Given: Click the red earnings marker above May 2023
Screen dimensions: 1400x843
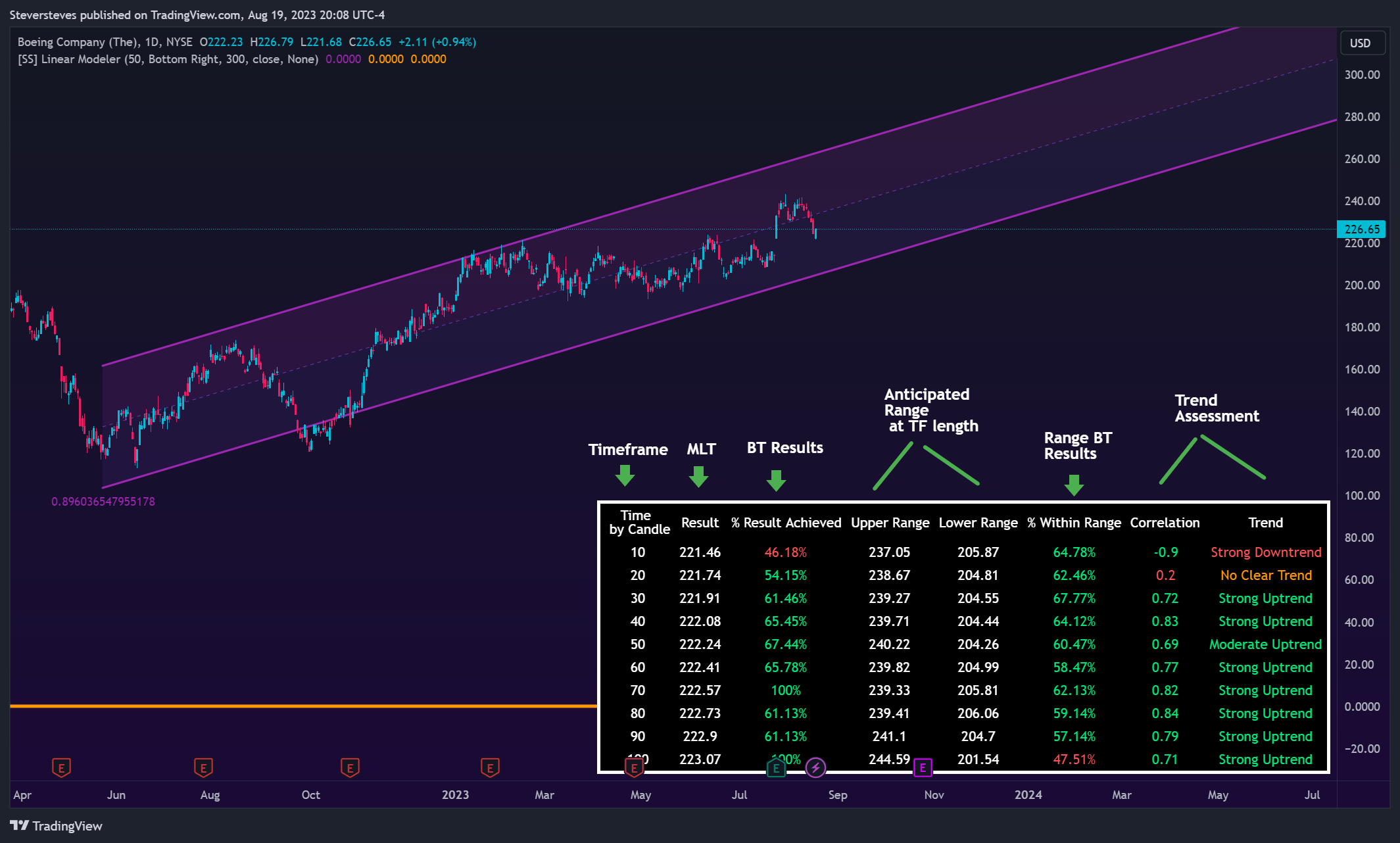Looking at the screenshot, I should [x=634, y=767].
